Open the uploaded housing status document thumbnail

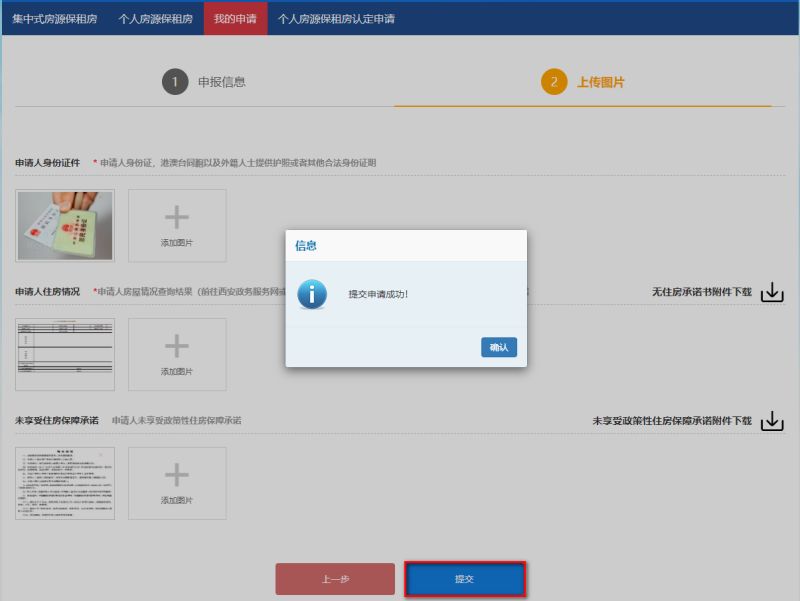coord(65,354)
